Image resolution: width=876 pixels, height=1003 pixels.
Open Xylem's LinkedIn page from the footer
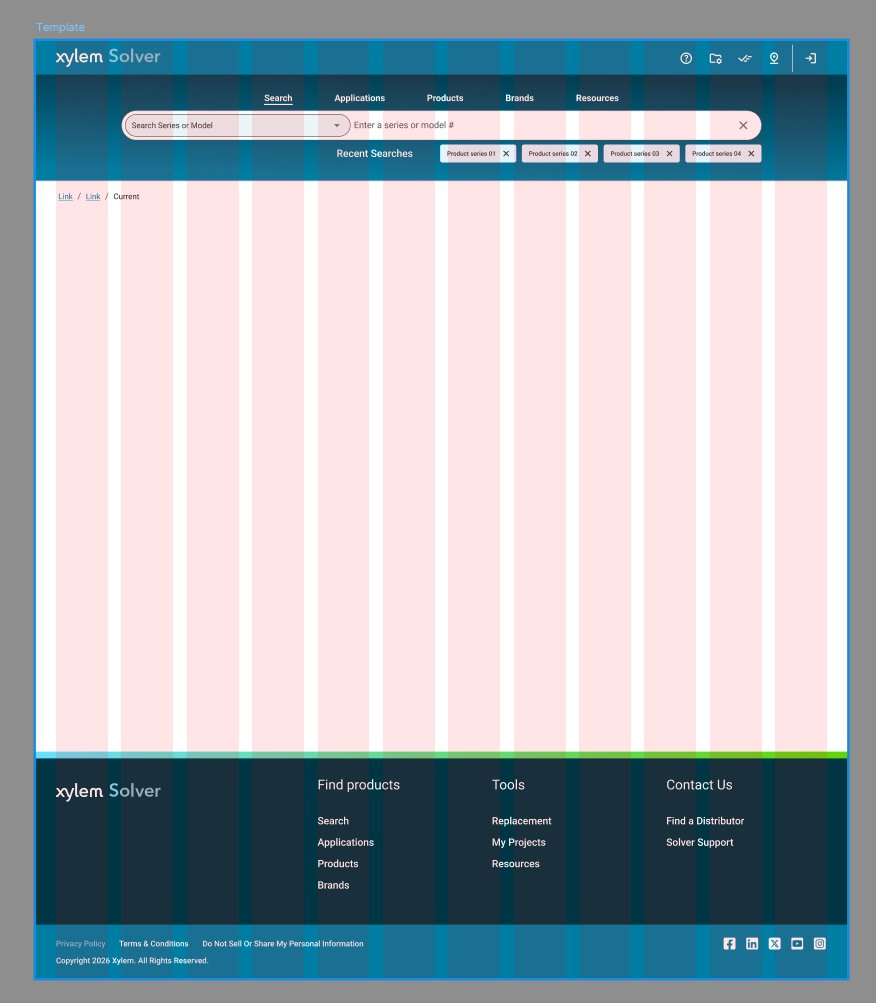tap(751, 943)
